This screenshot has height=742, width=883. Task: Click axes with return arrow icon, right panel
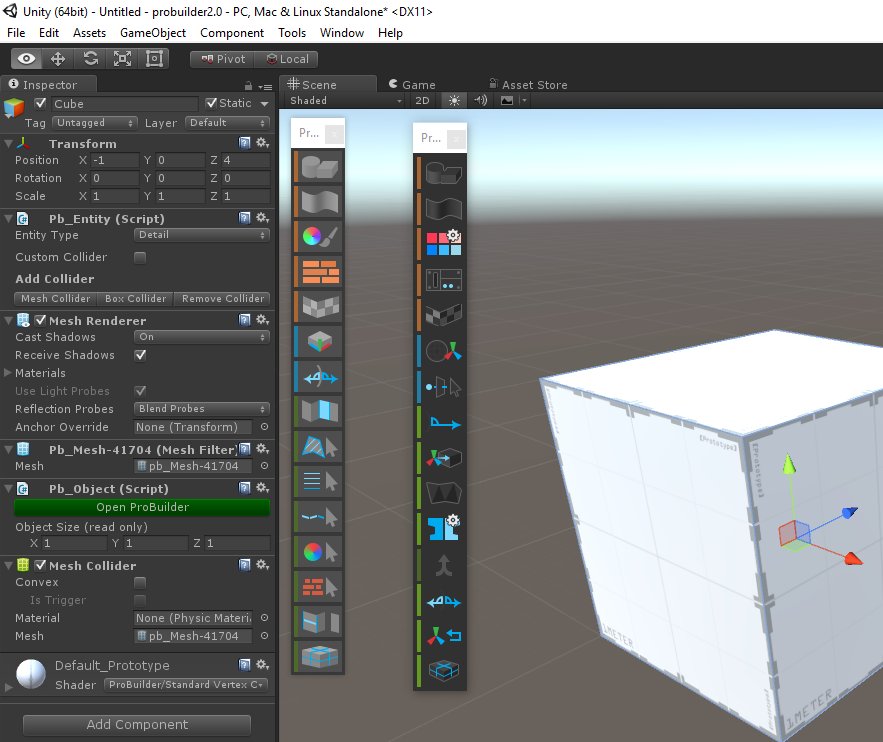point(444,636)
